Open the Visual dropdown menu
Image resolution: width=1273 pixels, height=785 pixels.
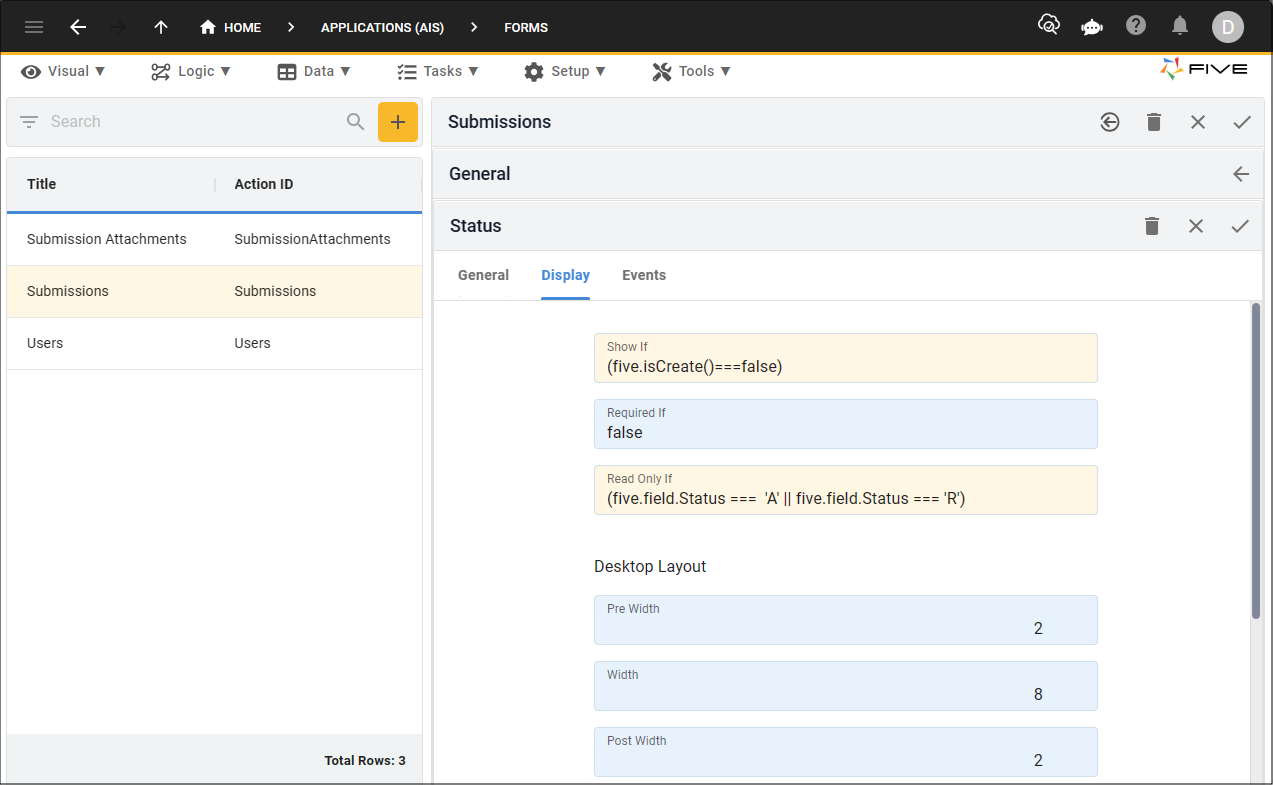(x=63, y=71)
